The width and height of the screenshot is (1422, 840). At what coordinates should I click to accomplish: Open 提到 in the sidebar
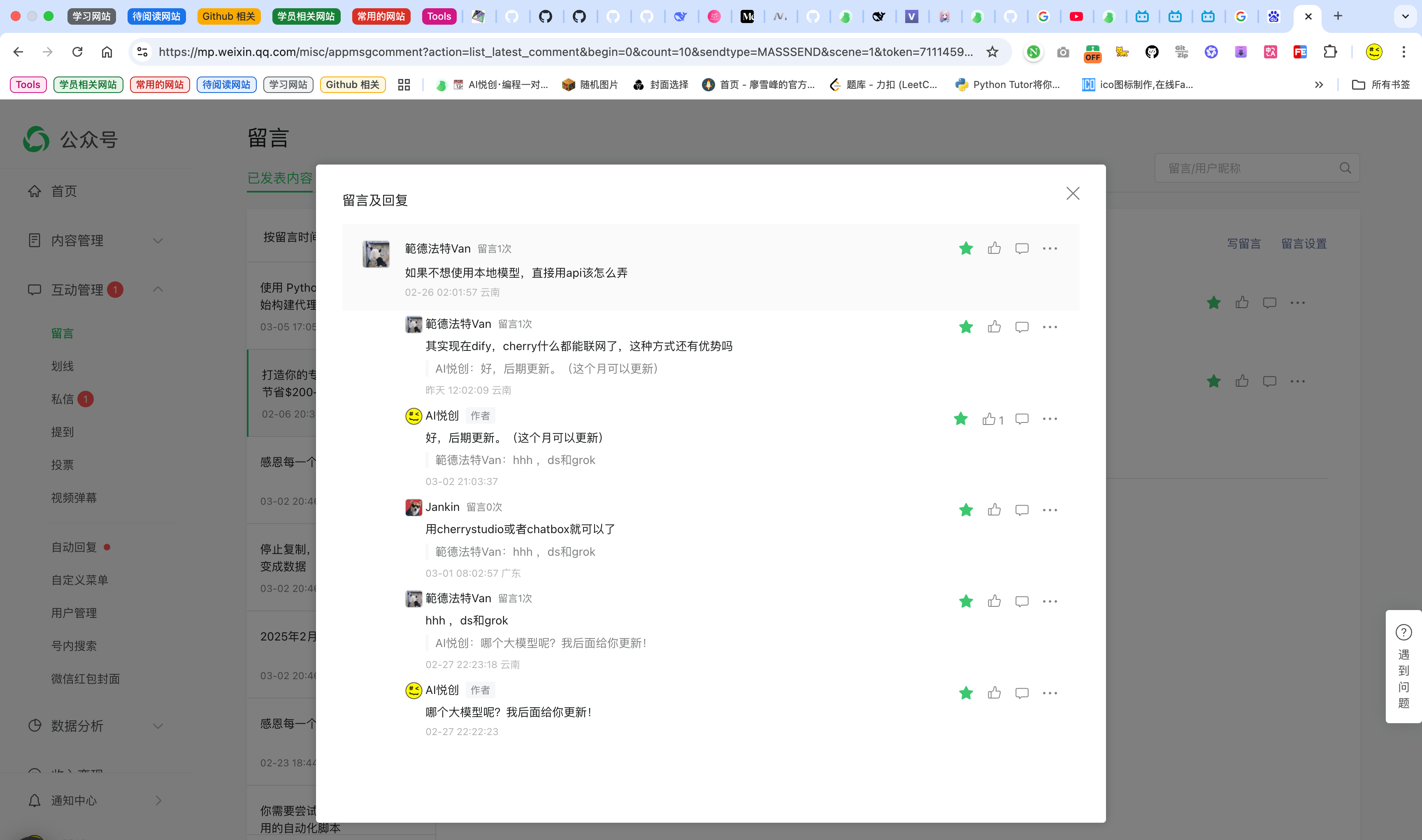point(62,432)
